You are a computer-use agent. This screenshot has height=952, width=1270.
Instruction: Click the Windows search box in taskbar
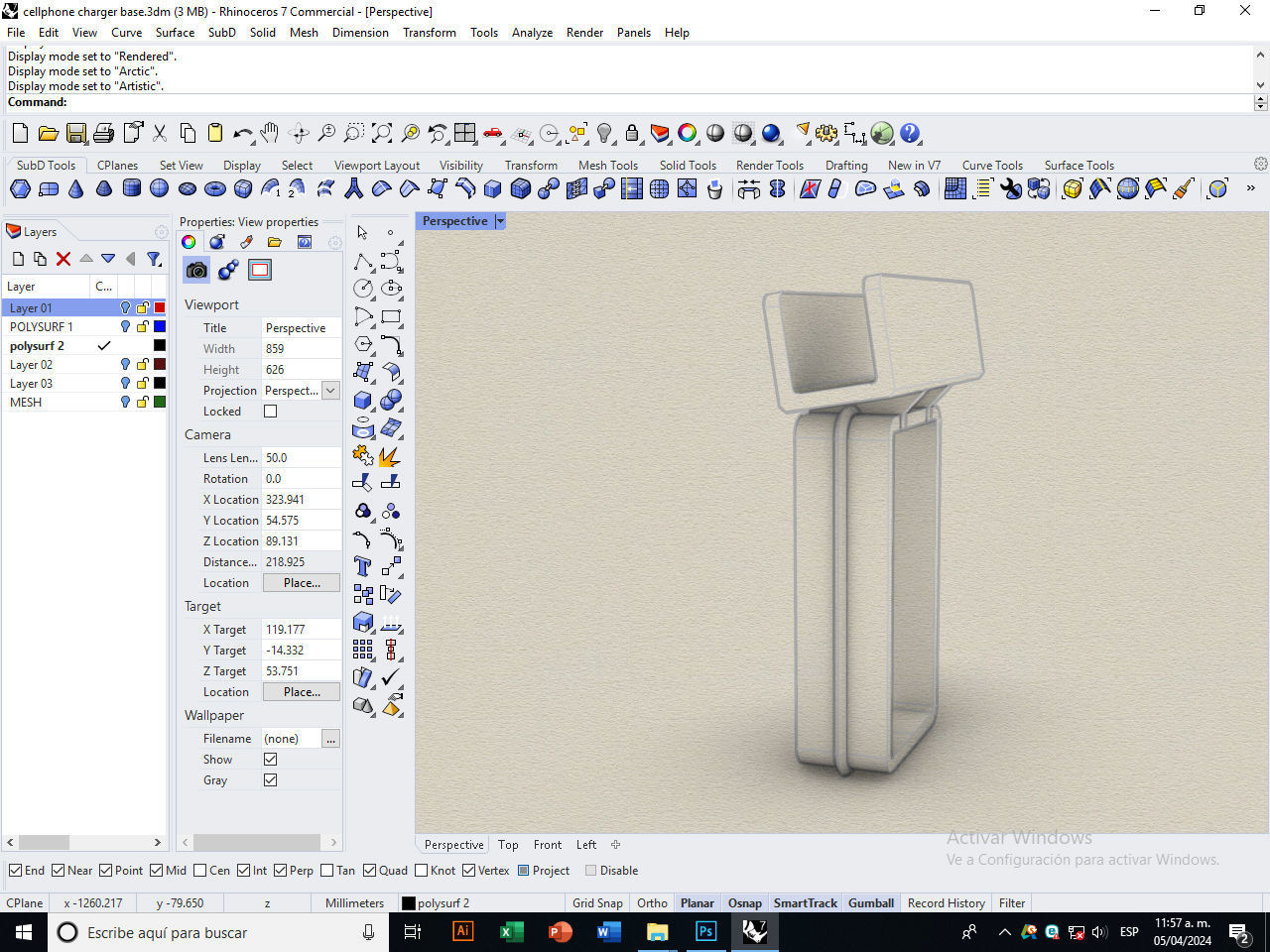pos(218,932)
